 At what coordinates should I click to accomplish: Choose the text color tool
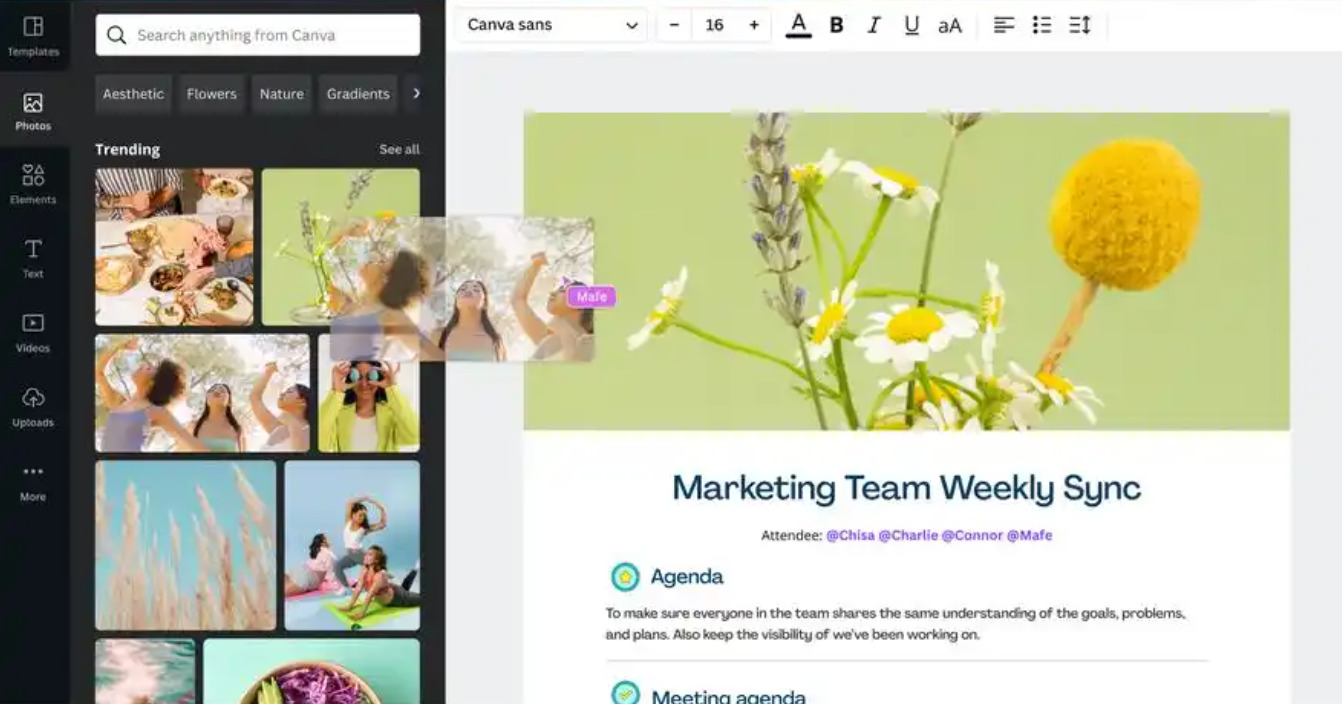[x=798, y=25]
